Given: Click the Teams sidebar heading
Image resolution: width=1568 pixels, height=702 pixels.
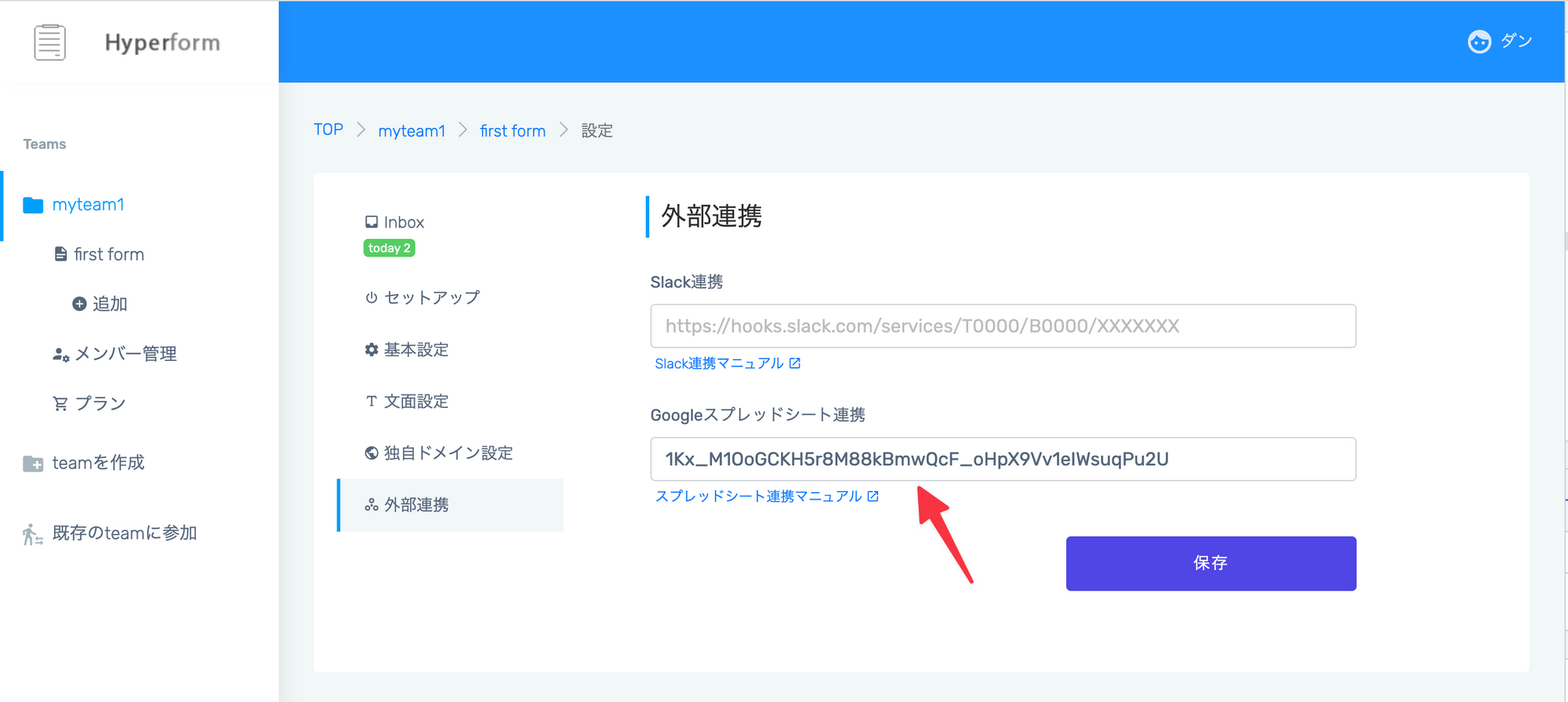Looking at the screenshot, I should pyautogui.click(x=45, y=144).
